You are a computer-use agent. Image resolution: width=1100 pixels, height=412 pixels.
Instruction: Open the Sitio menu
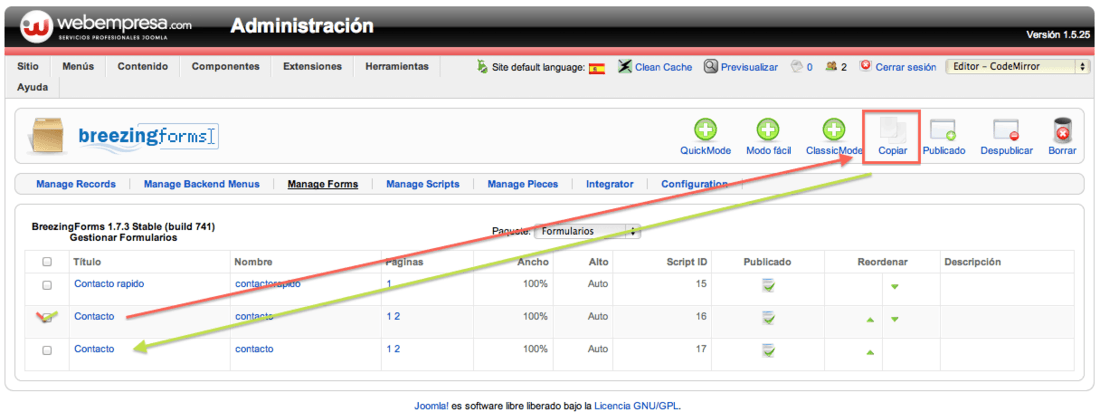click(27, 67)
